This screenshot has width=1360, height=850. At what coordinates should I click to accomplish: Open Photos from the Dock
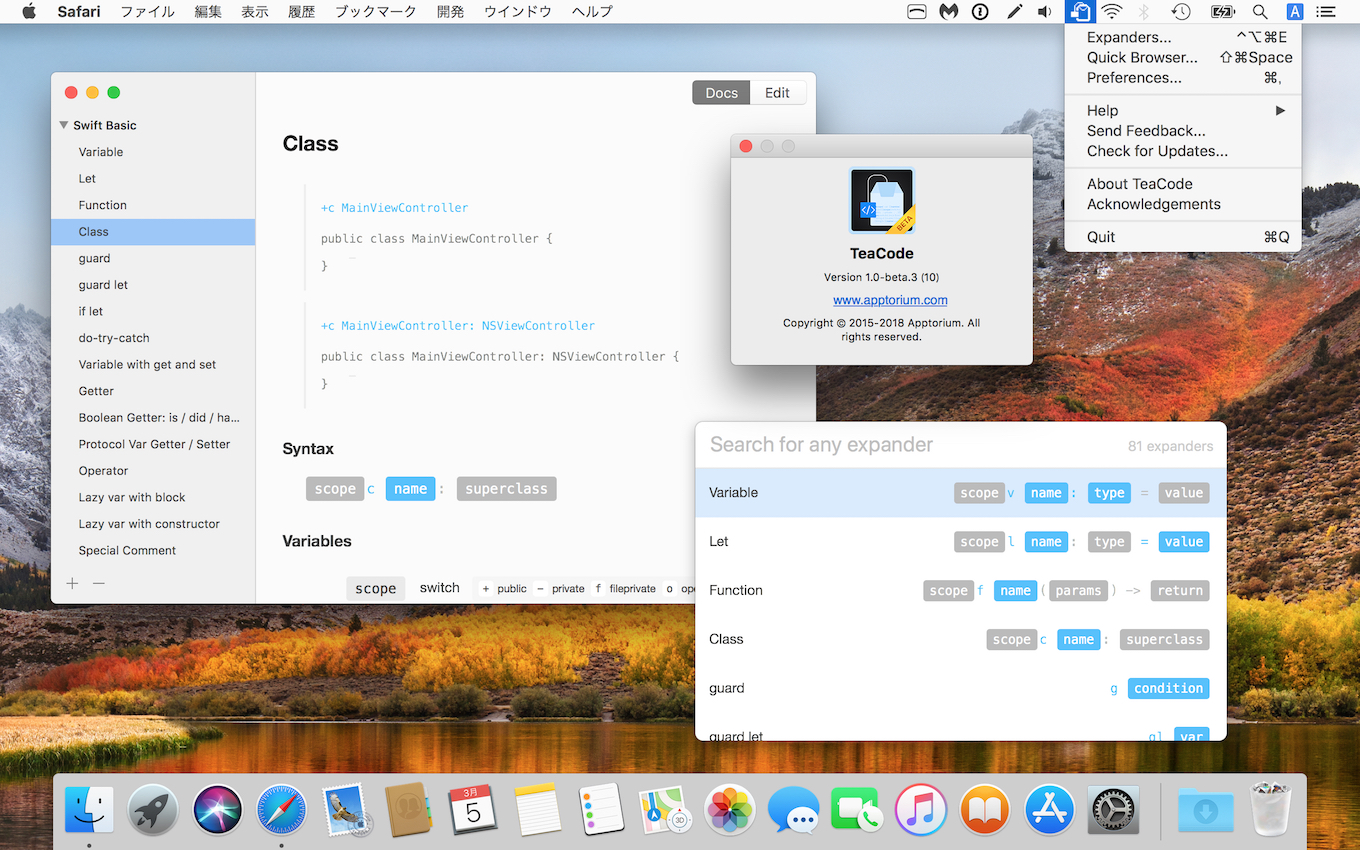729,809
